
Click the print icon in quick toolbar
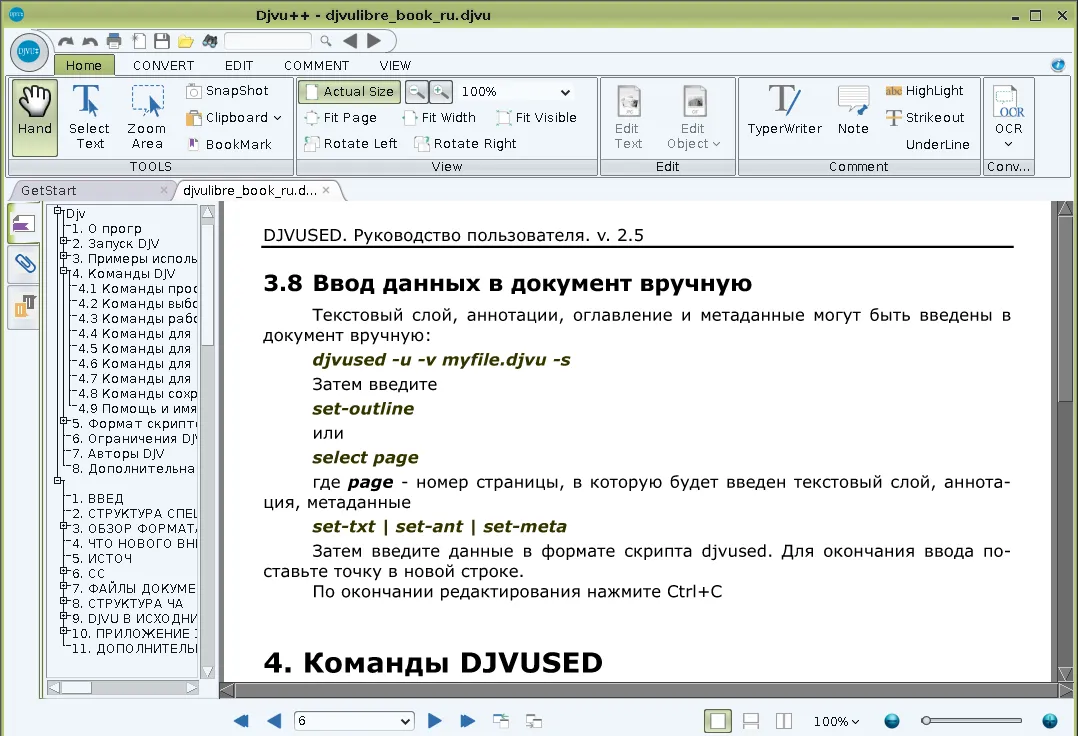[x=114, y=41]
